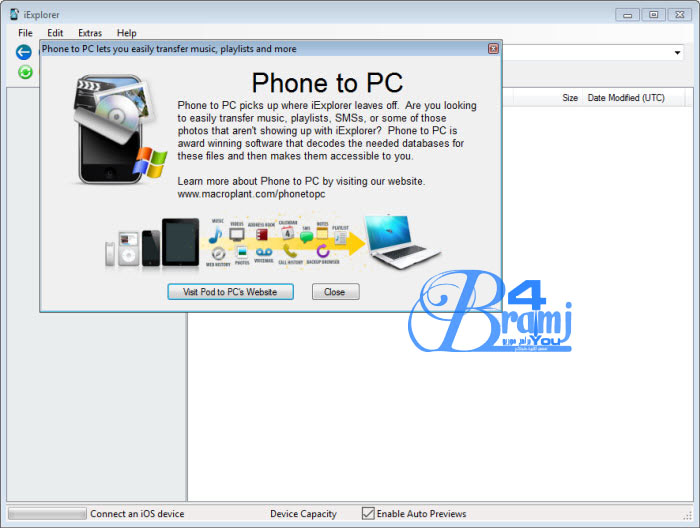Toggle Enable Auto Previews checkbox

(368, 514)
